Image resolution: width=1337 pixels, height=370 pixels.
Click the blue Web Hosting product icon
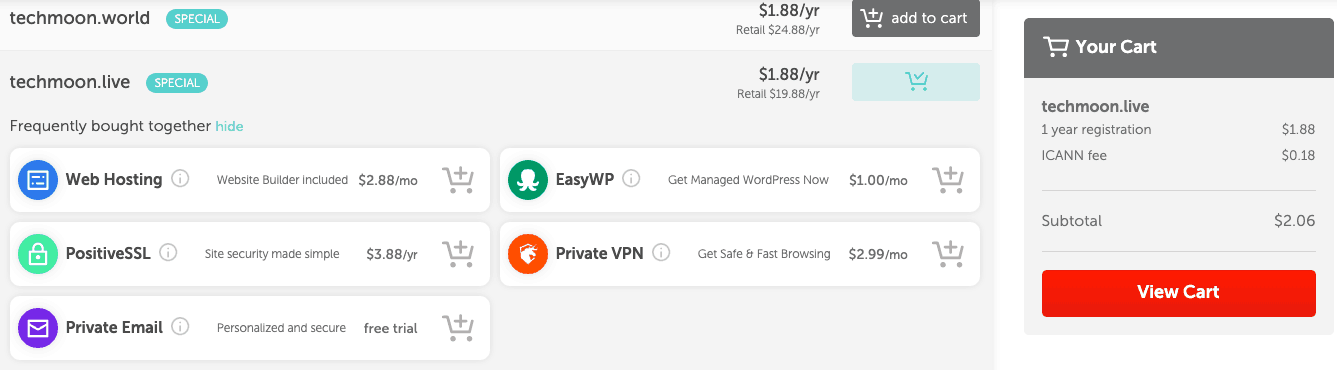point(38,180)
